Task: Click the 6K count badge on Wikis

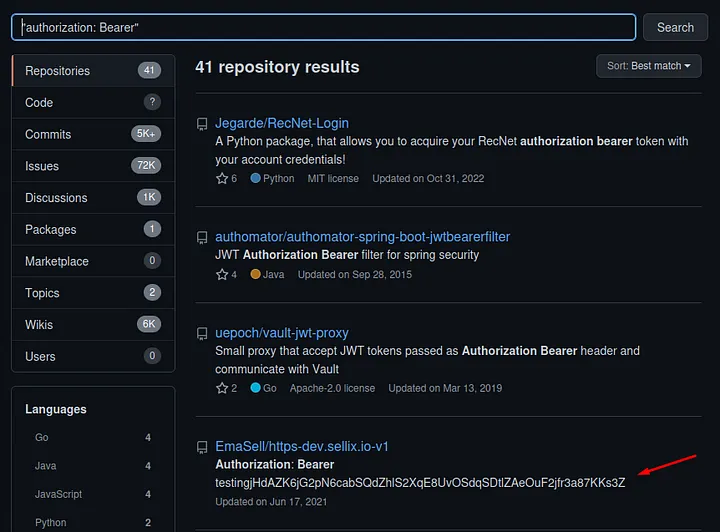Action: [149, 324]
